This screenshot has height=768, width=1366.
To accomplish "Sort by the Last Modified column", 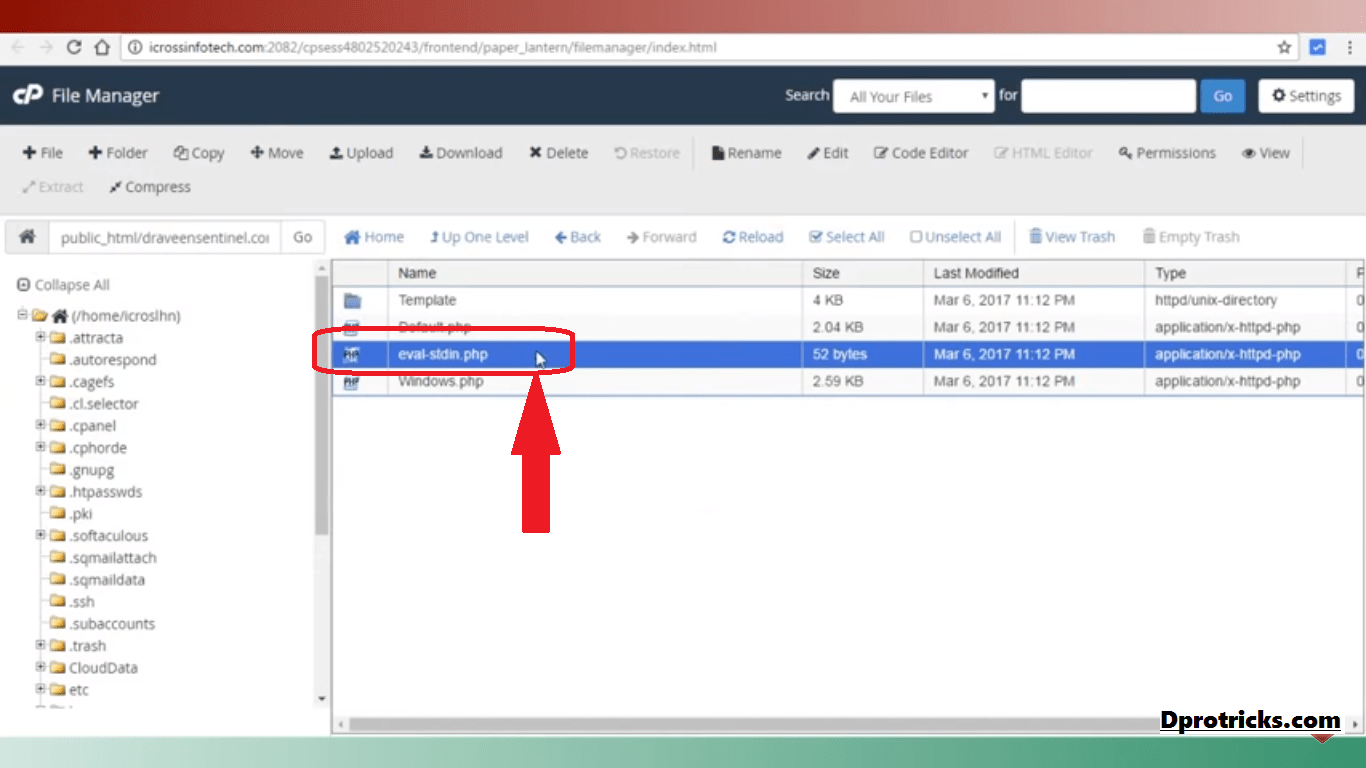I will coord(1034,273).
